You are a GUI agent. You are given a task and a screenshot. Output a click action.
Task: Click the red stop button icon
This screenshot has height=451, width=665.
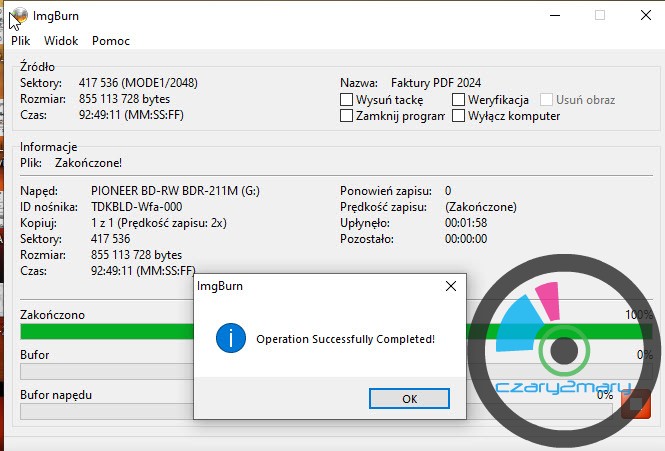tap(636, 404)
